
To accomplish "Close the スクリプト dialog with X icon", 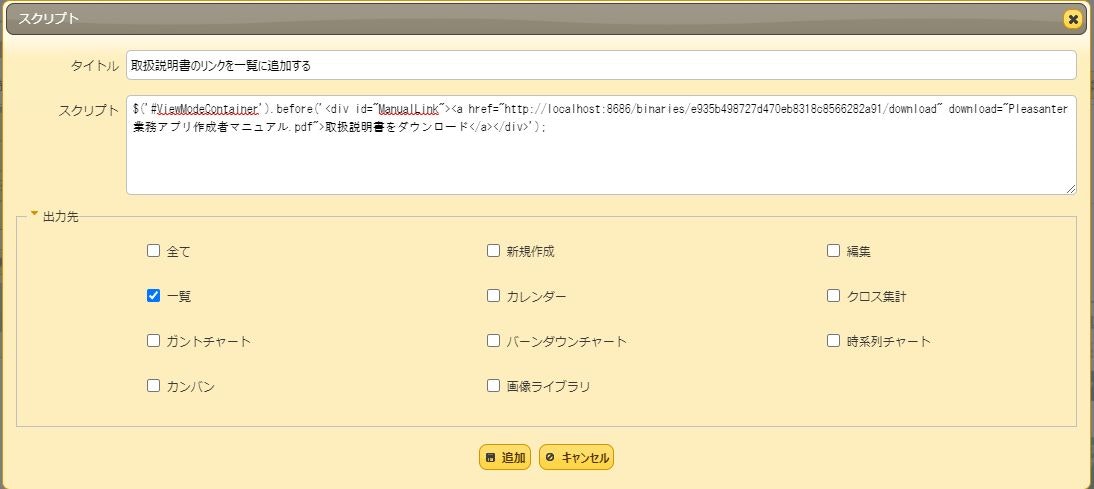I will pos(1073,20).
